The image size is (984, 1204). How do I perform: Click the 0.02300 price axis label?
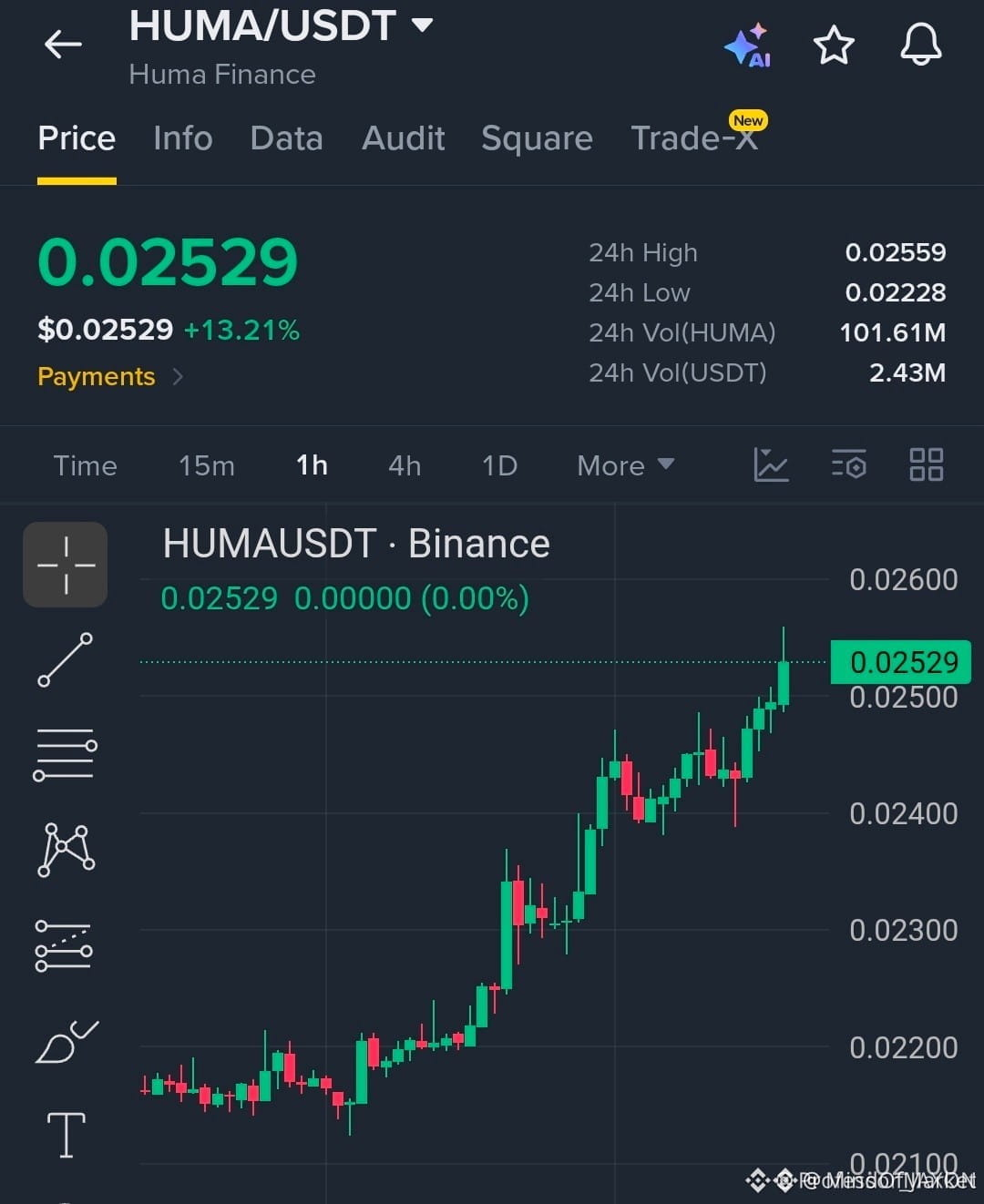[x=903, y=930]
